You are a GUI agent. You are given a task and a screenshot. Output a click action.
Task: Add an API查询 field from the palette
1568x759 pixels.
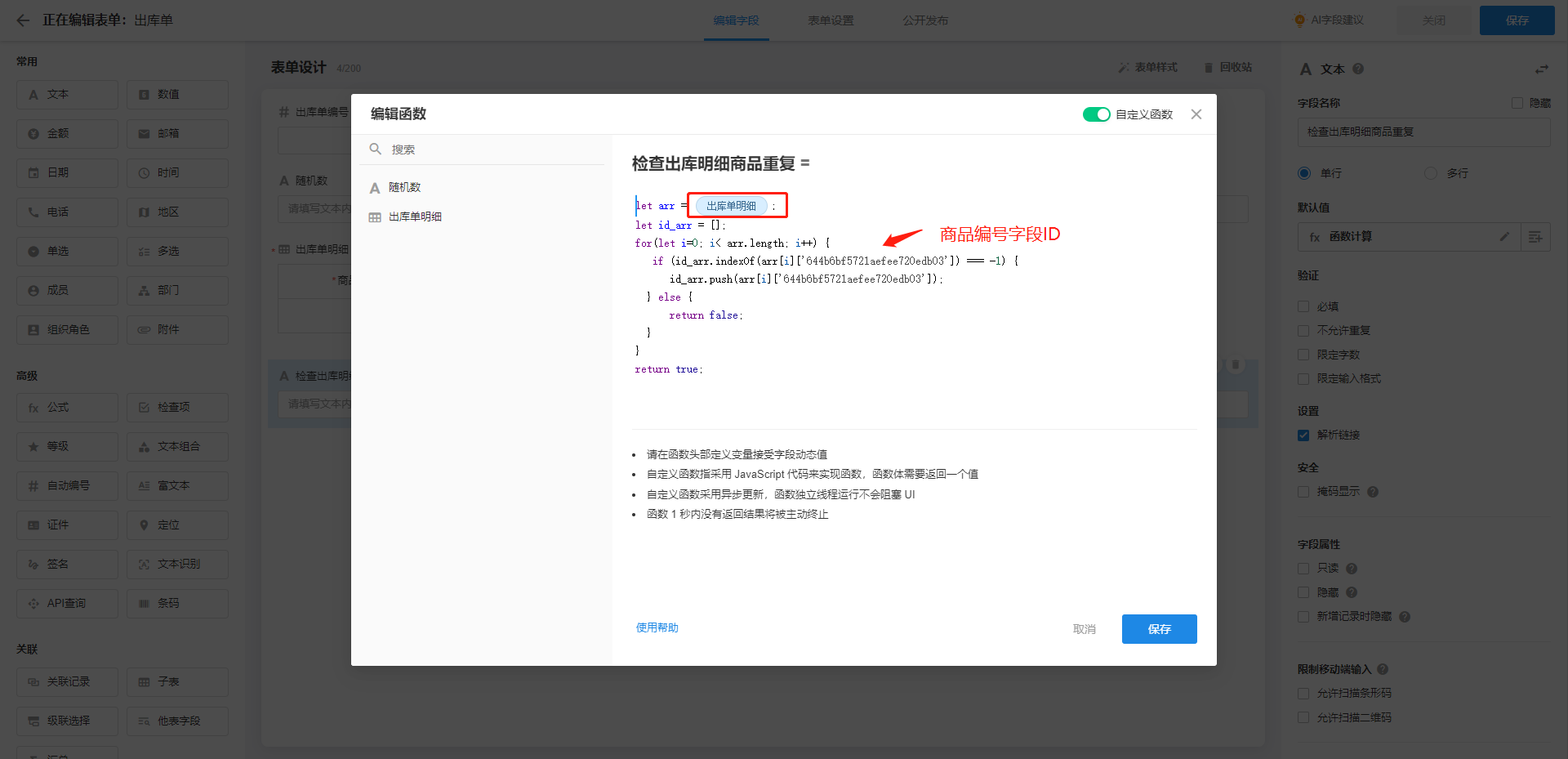(x=68, y=604)
